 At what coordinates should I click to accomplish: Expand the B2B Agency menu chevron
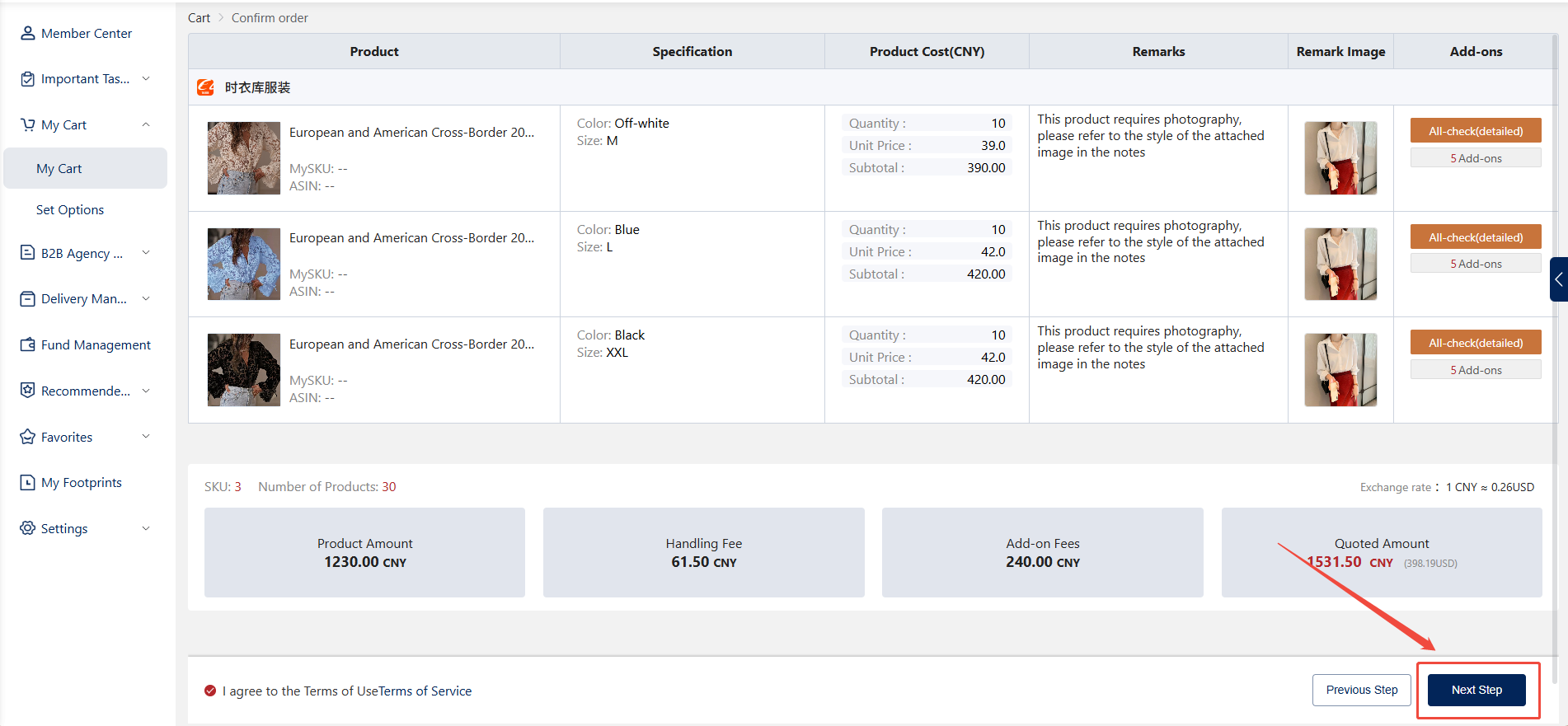[146, 252]
